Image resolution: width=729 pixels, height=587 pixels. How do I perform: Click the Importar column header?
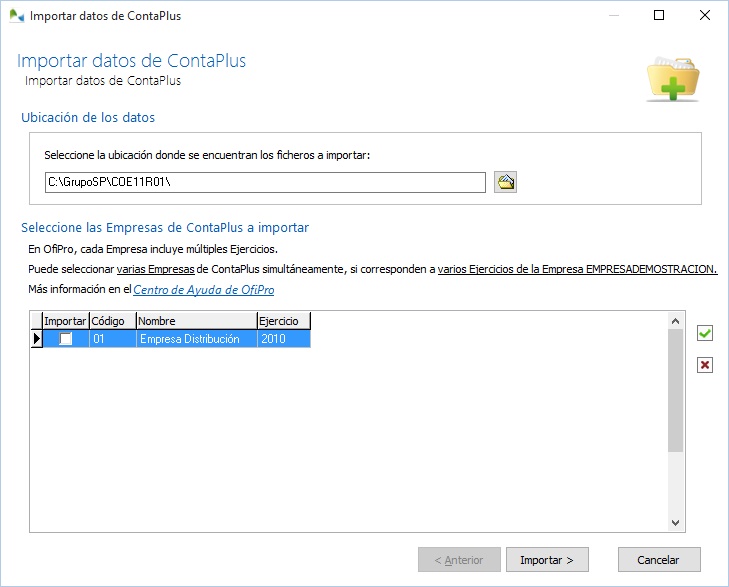[66, 321]
